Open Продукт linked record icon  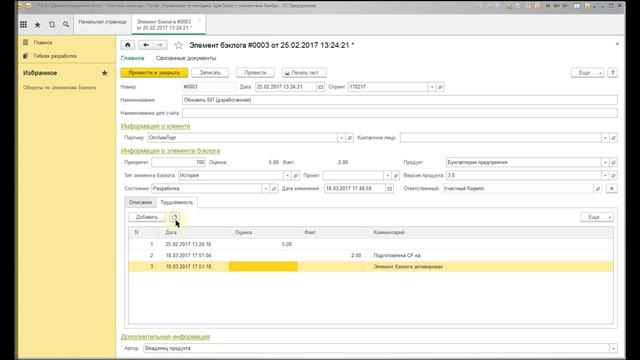pyautogui.click(x=613, y=162)
